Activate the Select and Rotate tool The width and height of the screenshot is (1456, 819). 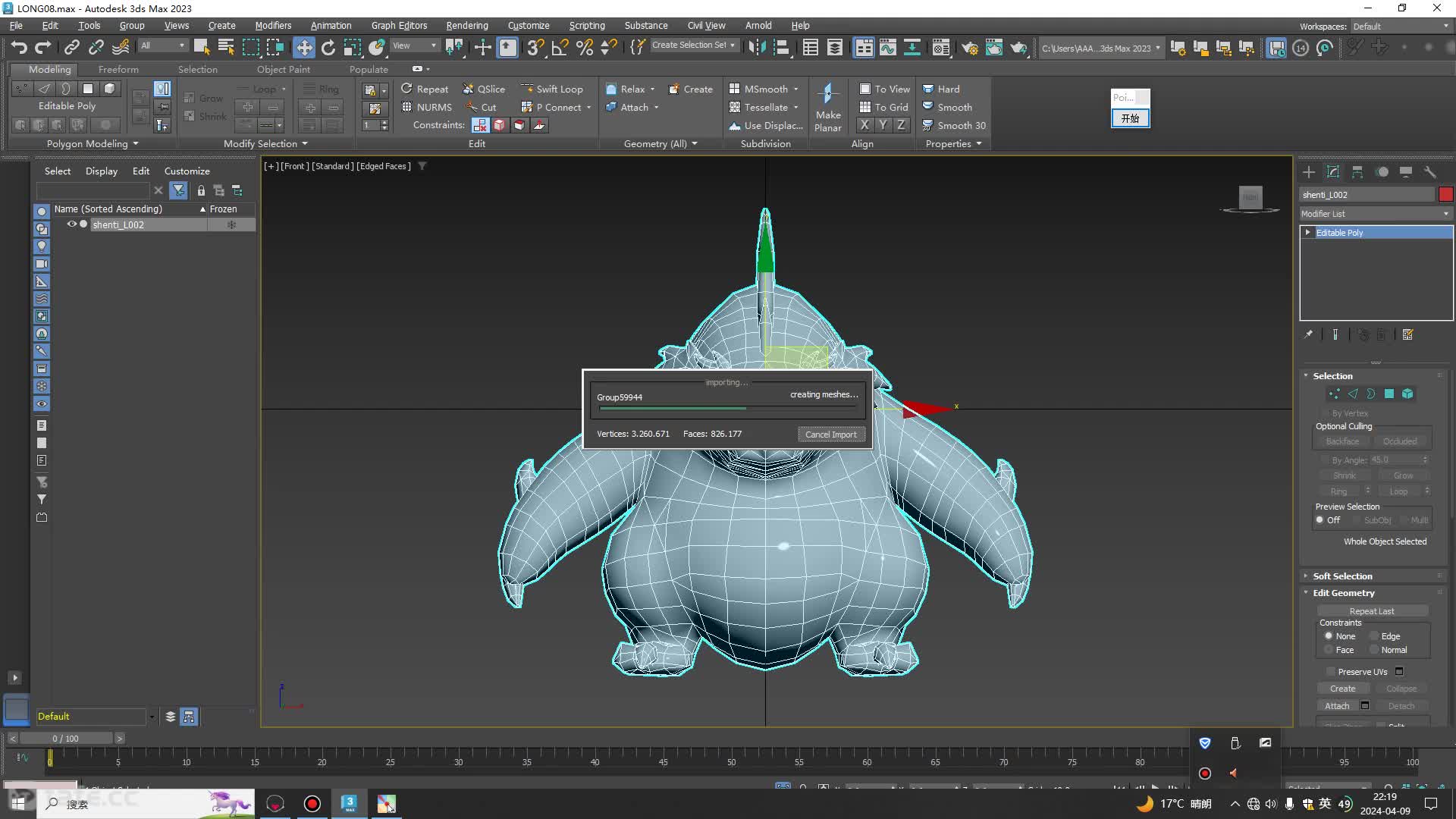point(328,48)
